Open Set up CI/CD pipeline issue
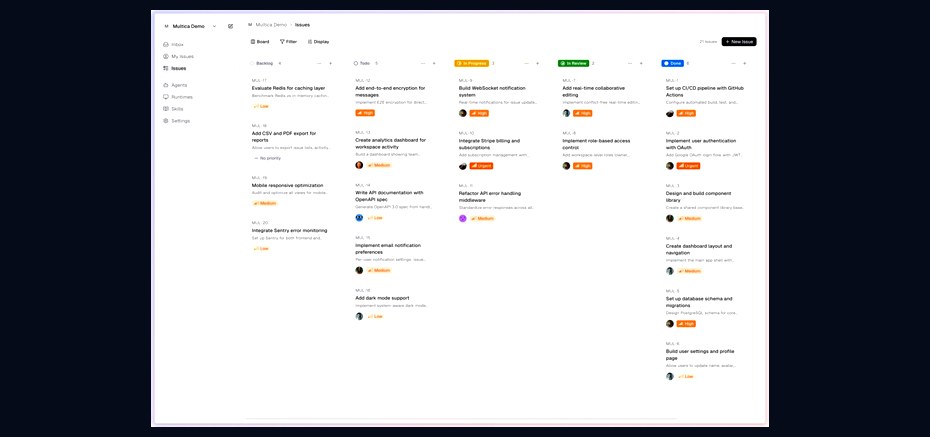This screenshot has height=437, width=930. click(705, 91)
